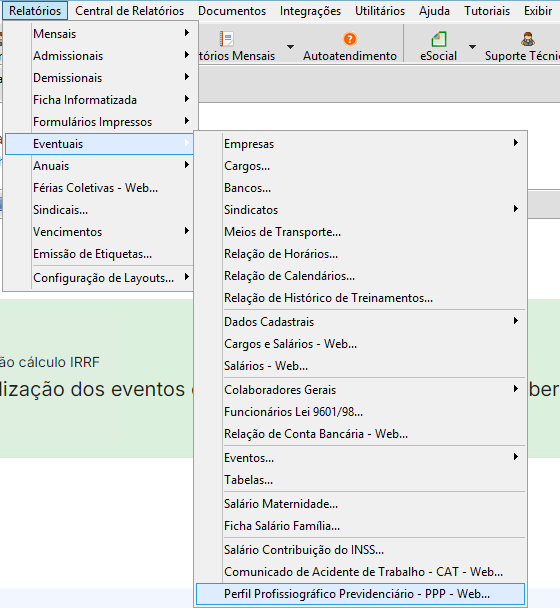560x608 pixels.
Task: Choose Funcionários Lei 9601/98...
Action: (360, 412)
